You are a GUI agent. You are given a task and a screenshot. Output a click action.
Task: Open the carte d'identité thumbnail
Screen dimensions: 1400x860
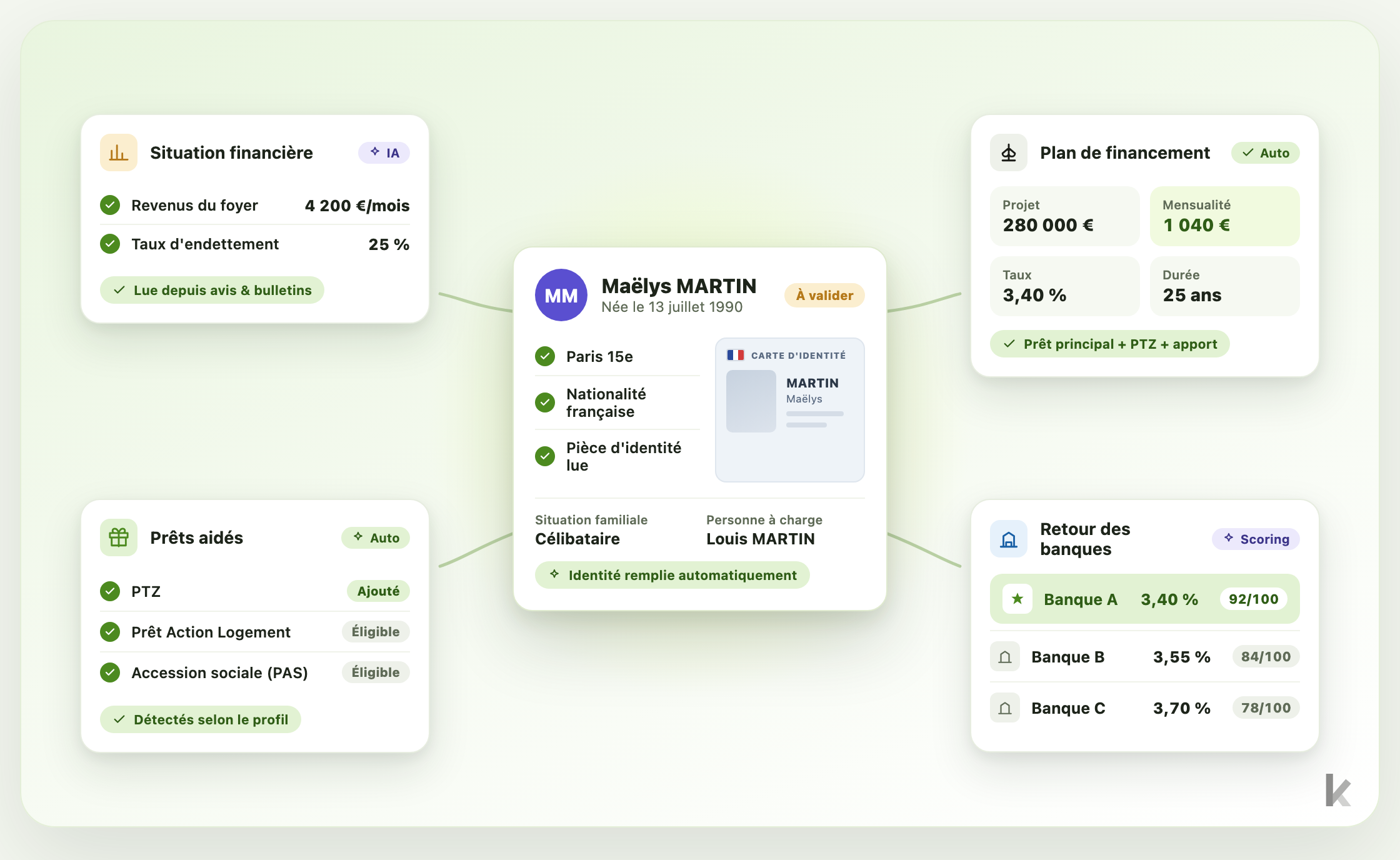tap(790, 410)
